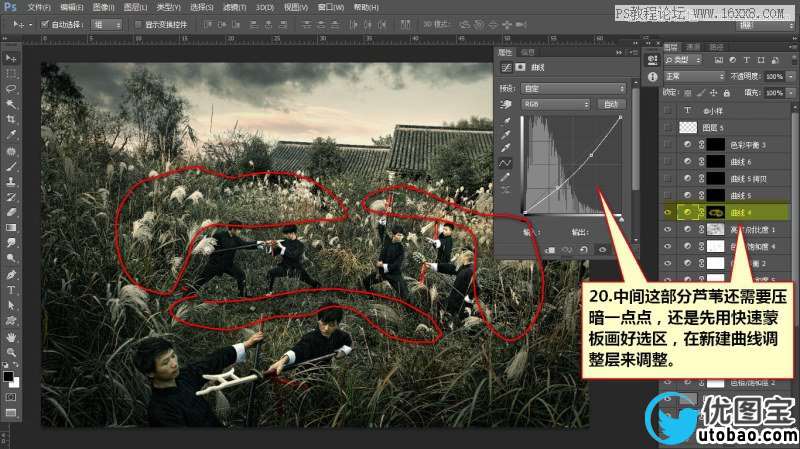800x449 pixels.
Task: Pick the black point eyedropper in Curves
Action: tap(506, 121)
